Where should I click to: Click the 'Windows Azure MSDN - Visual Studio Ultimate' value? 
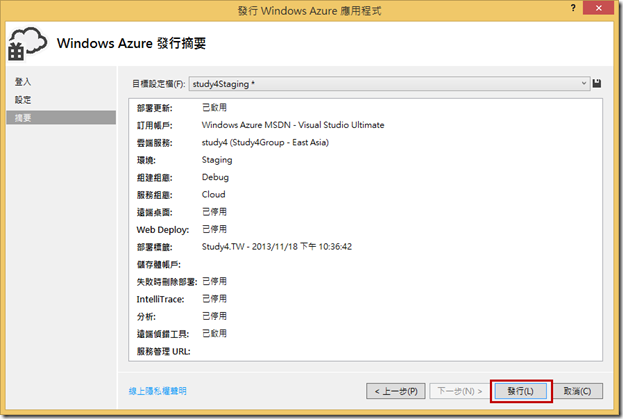coord(293,125)
